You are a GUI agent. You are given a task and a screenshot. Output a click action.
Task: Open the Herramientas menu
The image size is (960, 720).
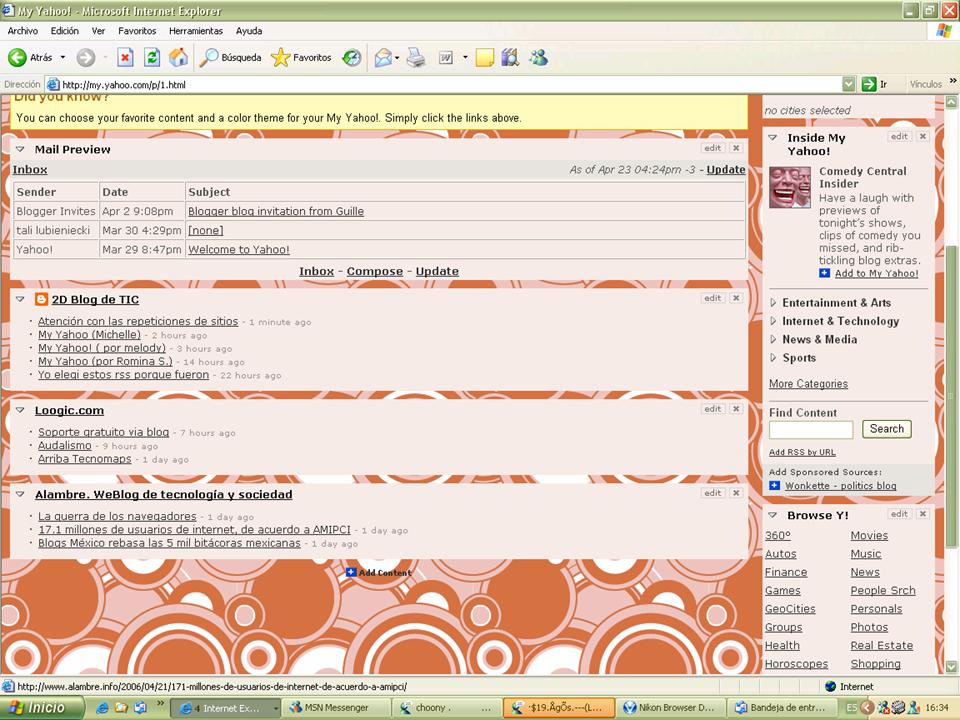[x=196, y=31]
